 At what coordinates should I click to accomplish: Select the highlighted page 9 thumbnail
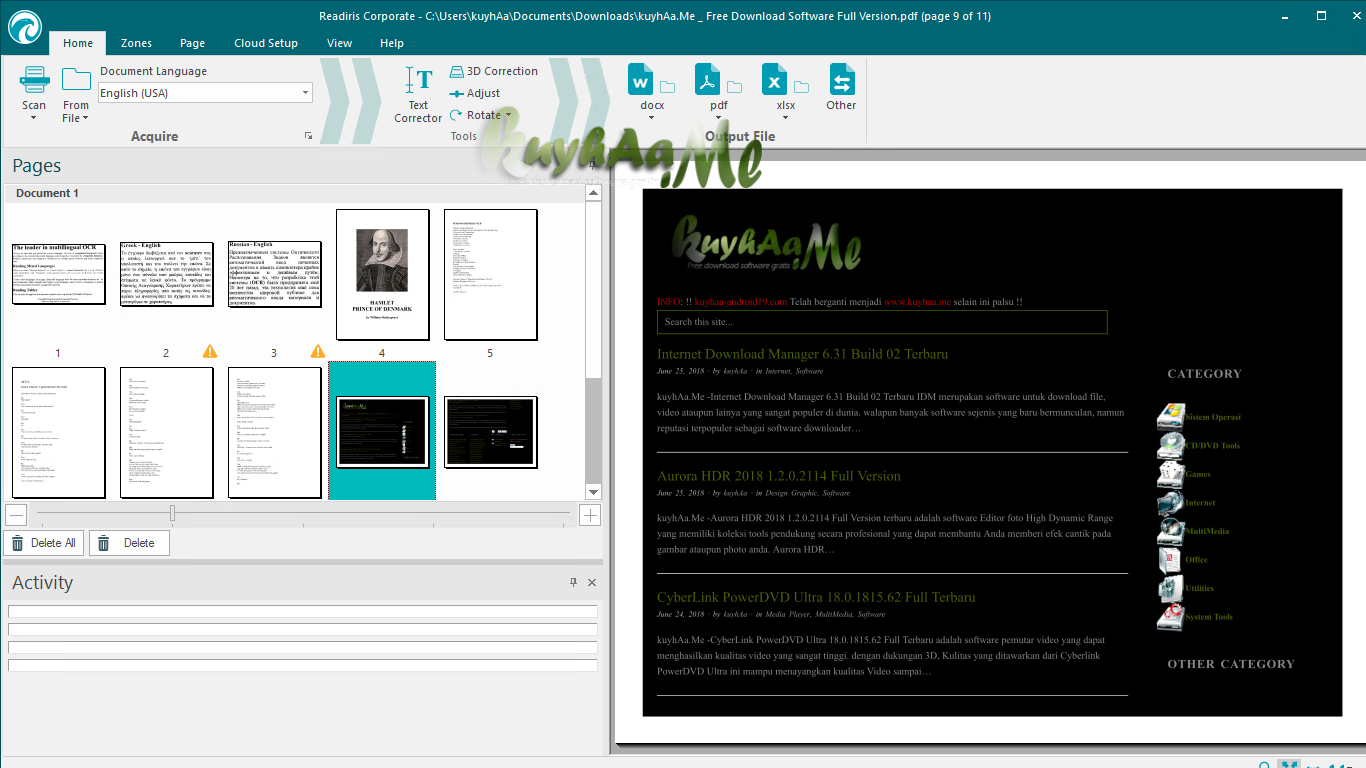382,431
